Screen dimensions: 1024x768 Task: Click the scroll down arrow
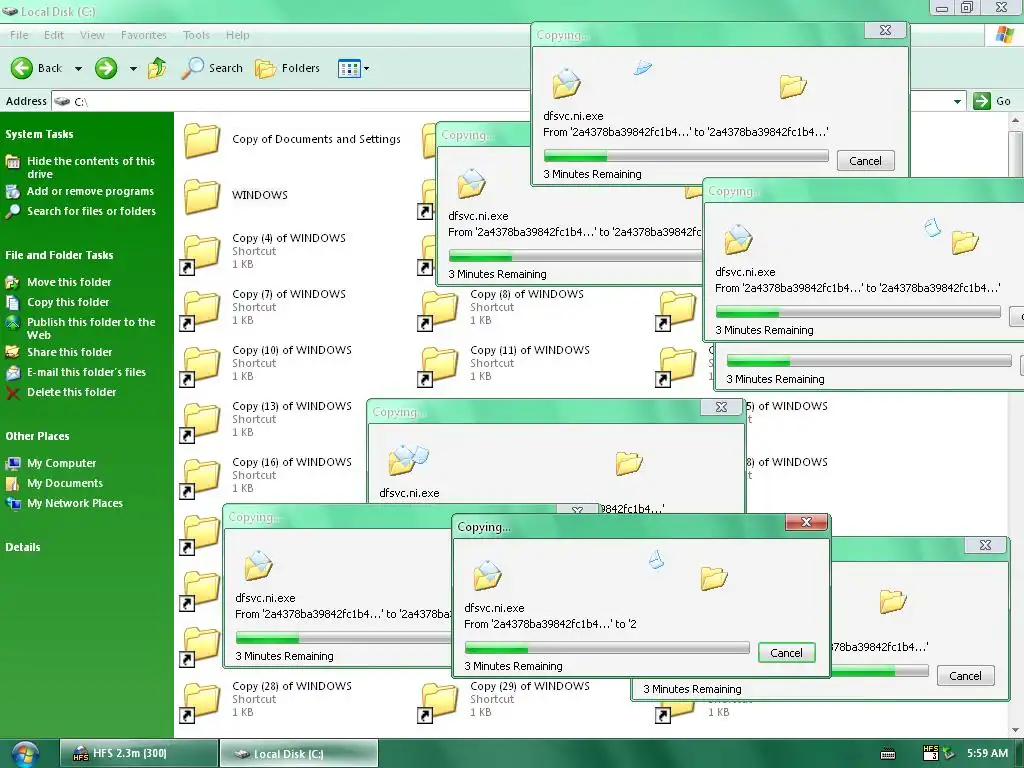click(x=1016, y=730)
